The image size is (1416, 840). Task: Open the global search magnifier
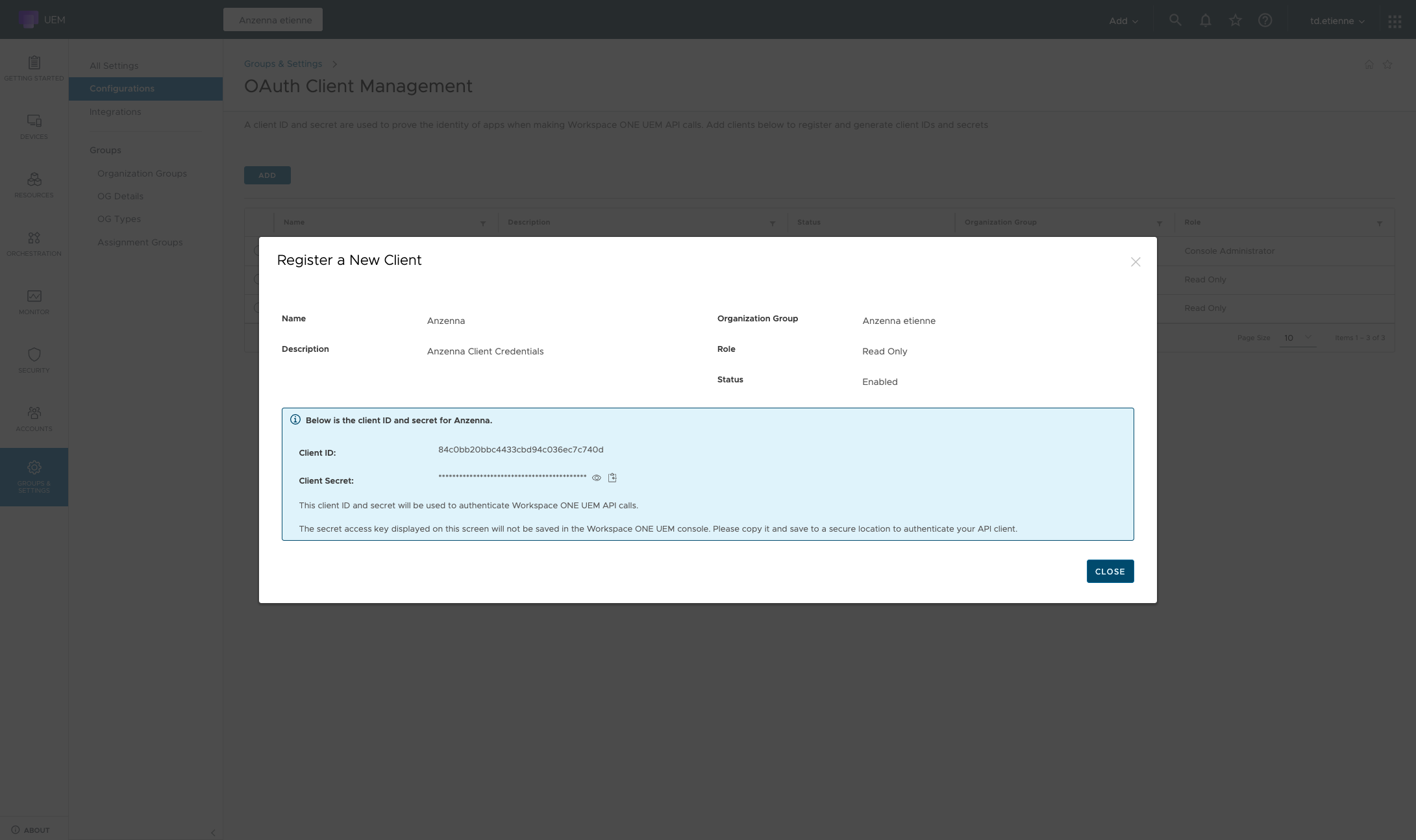(x=1174, y=20)
